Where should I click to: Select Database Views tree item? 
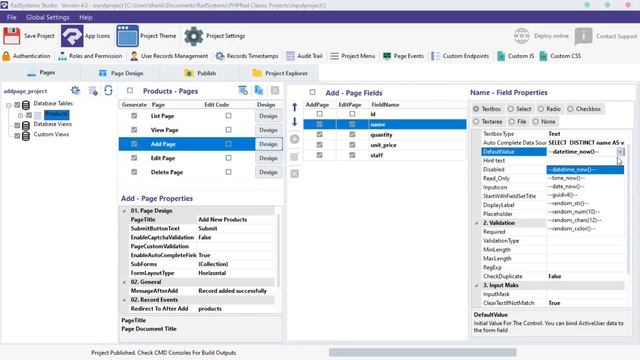coord(52,124)
